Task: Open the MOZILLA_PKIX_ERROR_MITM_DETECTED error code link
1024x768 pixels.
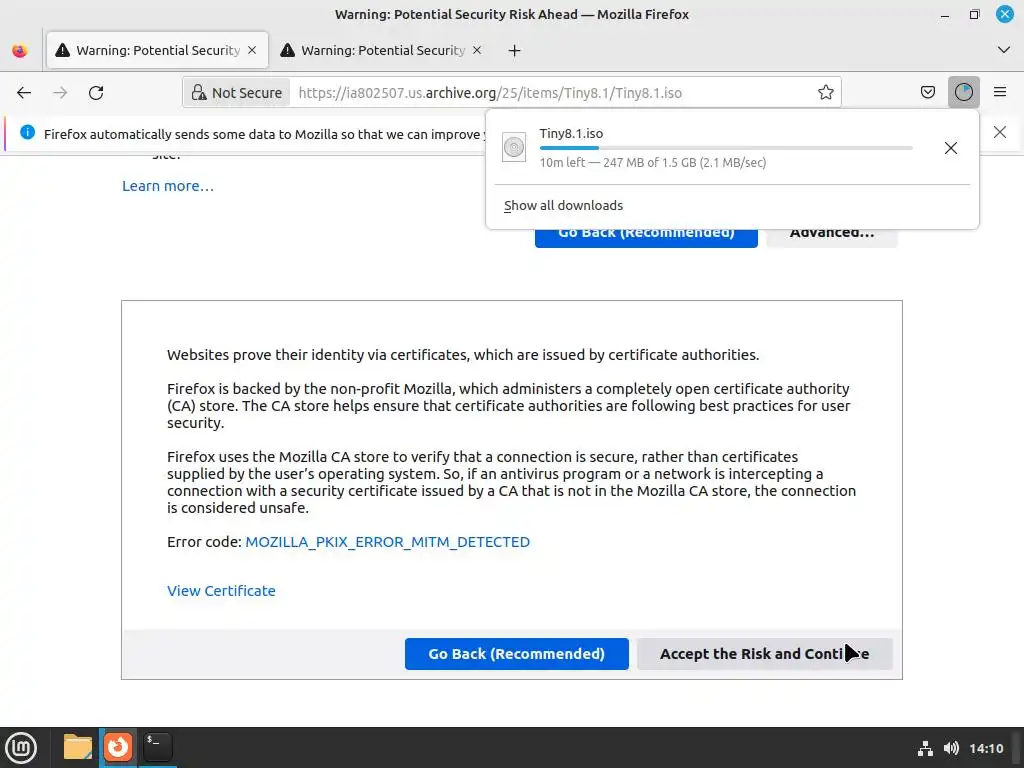Action: (387, 542)
